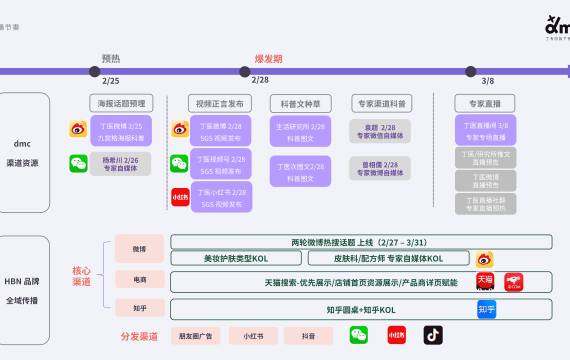This screenshot has height=360, width=570.
Task: Click the Weibo icon beside 丁医微博 2/25
Action: [78, 128]
